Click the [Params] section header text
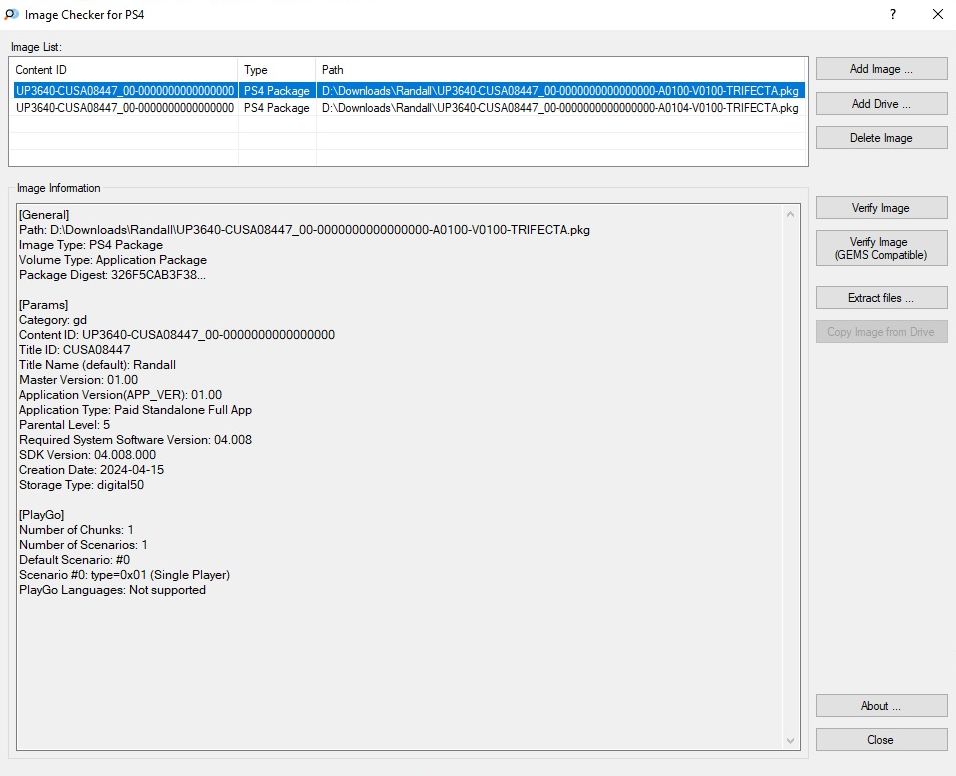This screenshot has height=776, width=956. [43, 305]
